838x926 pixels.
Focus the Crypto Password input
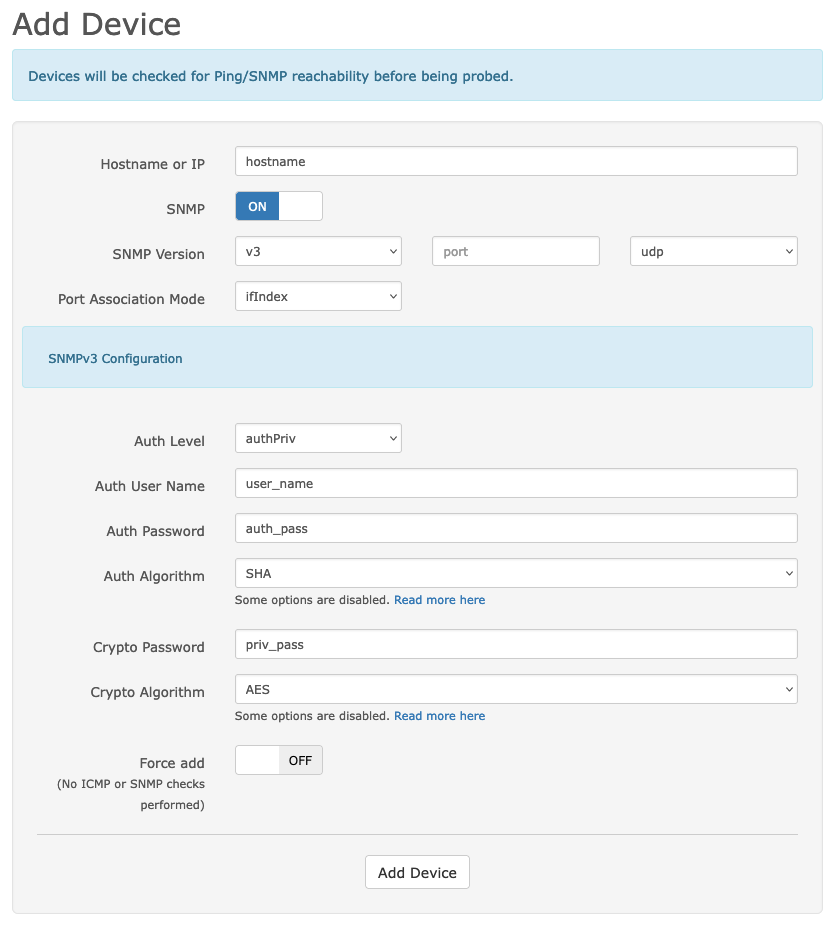(x=515, y=645)
